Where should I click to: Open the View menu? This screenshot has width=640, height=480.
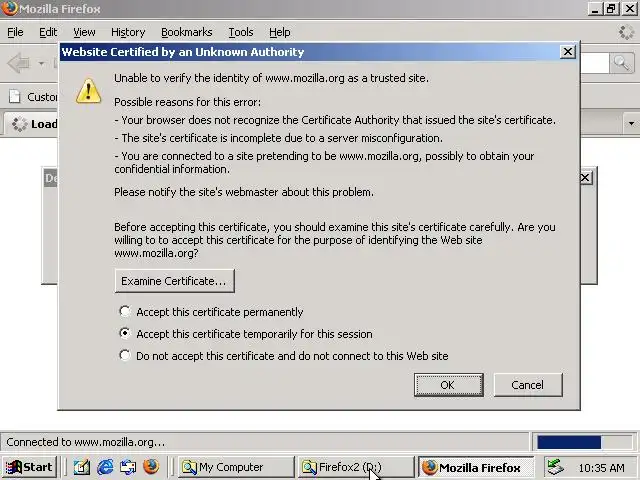(84, 32)
